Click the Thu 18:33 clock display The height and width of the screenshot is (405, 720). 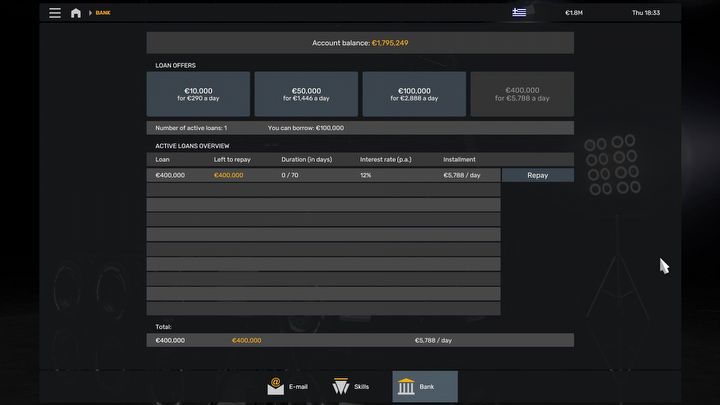tap(646, 13)
